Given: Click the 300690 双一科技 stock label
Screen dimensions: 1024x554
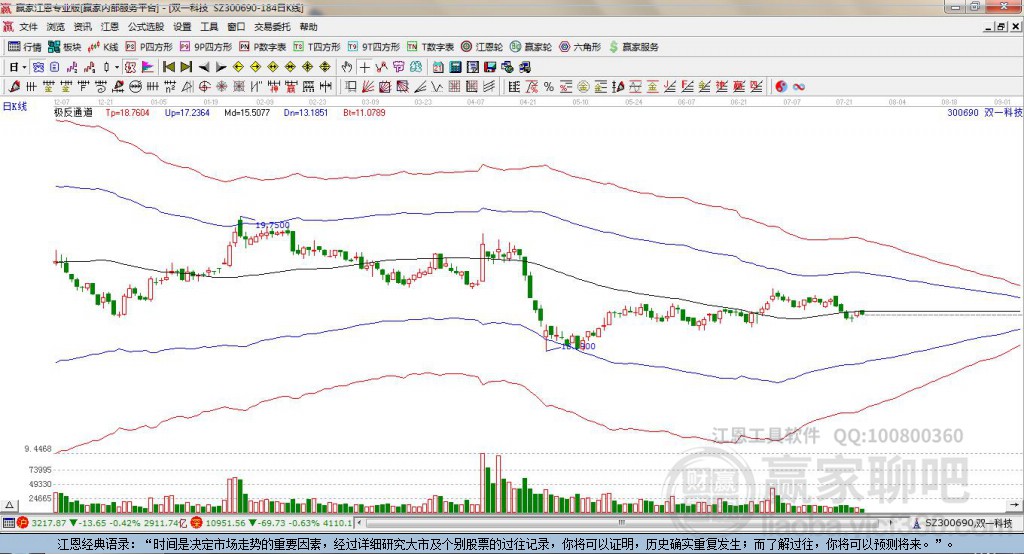Looking at the screenshot, I should click(984, 112).
